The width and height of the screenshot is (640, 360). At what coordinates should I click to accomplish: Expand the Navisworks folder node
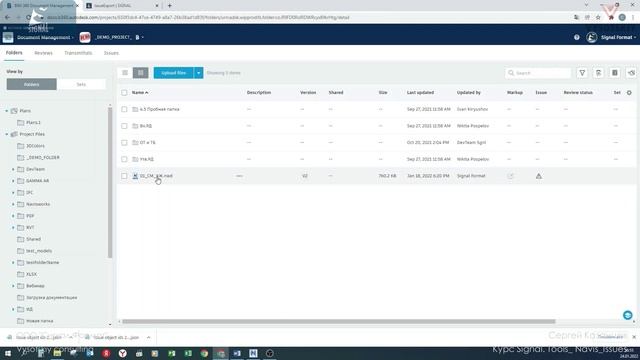13,204
